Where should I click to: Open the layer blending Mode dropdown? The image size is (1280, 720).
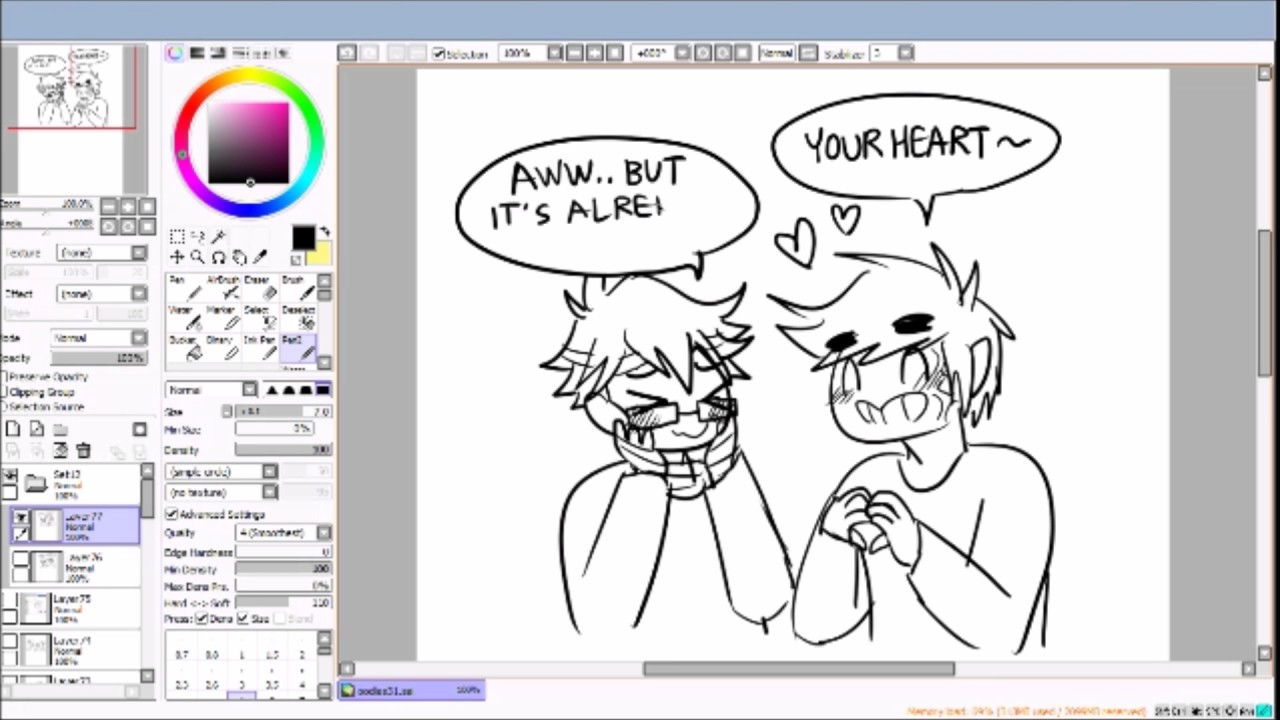98,338
